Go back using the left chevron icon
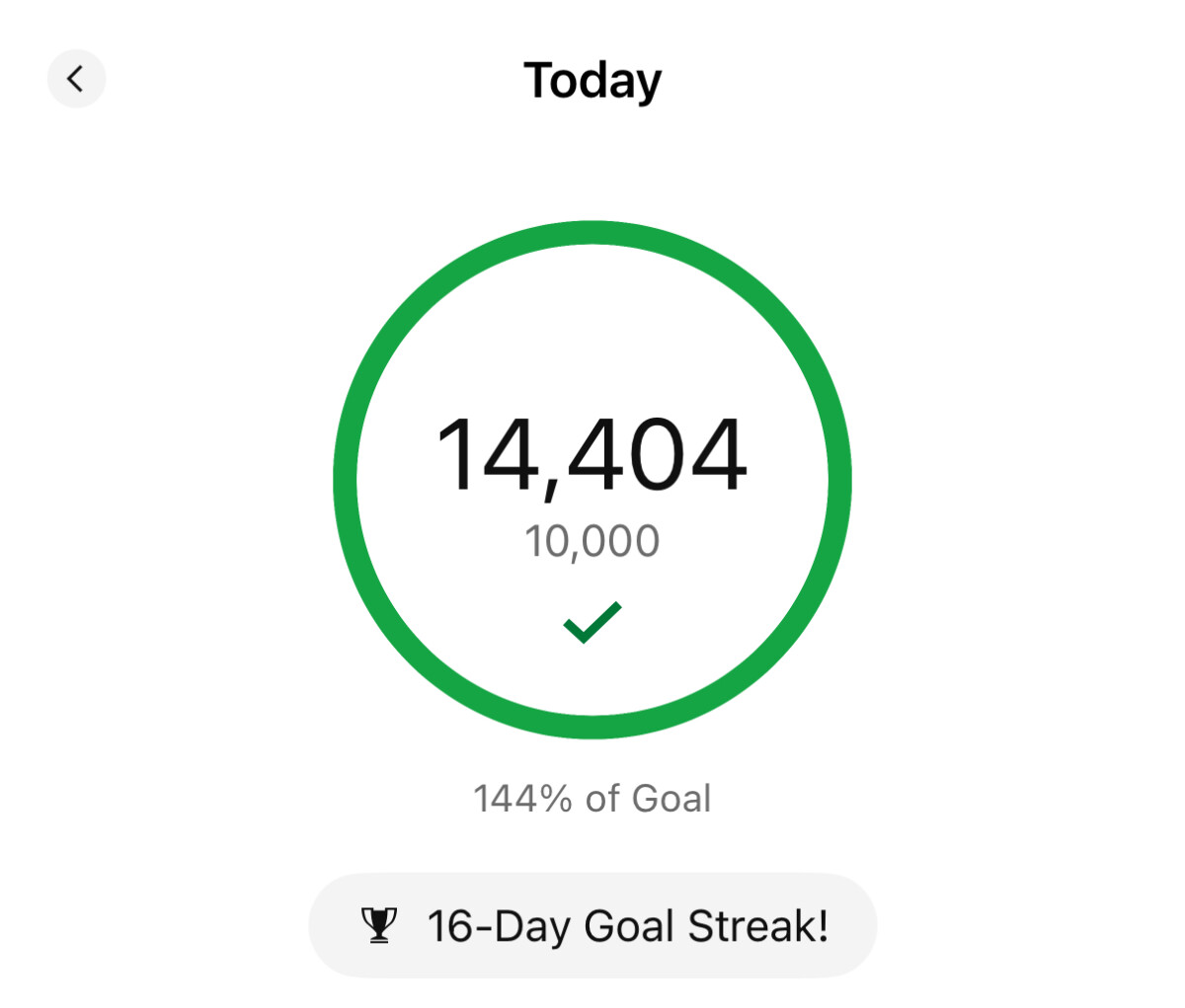Image resolution: width=1185 pixels, height=1008 pixels. [x=76, y=78]
